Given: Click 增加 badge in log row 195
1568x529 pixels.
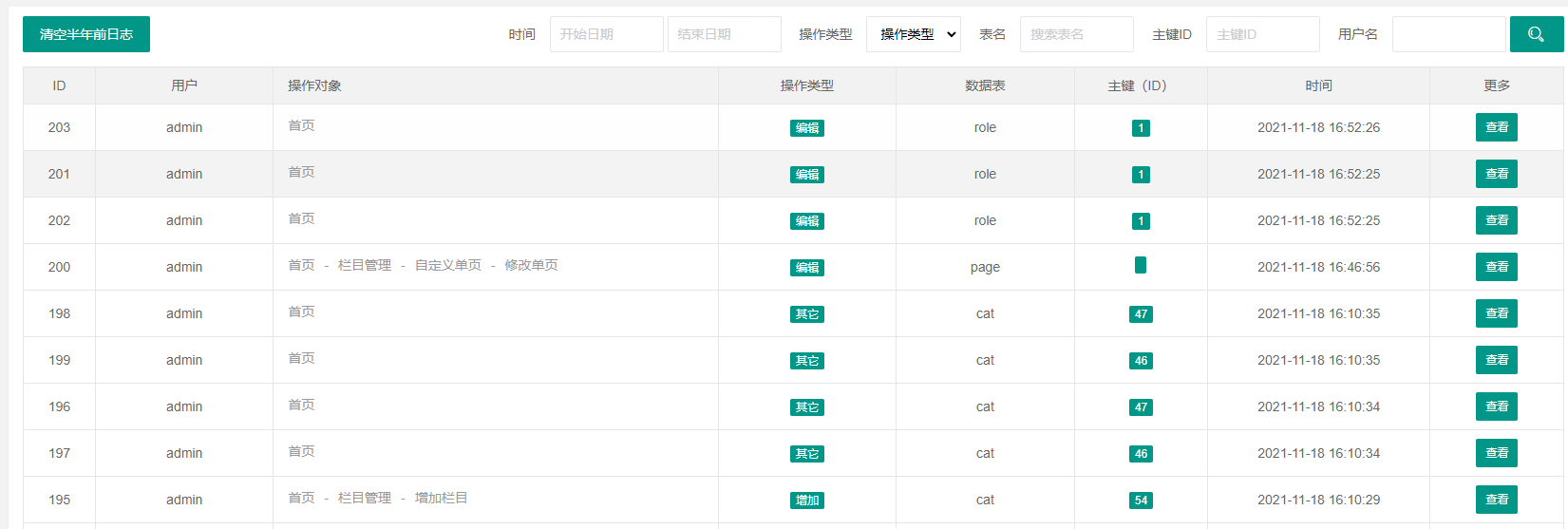Looking at the screenshot, I should [x=807, y=501].
